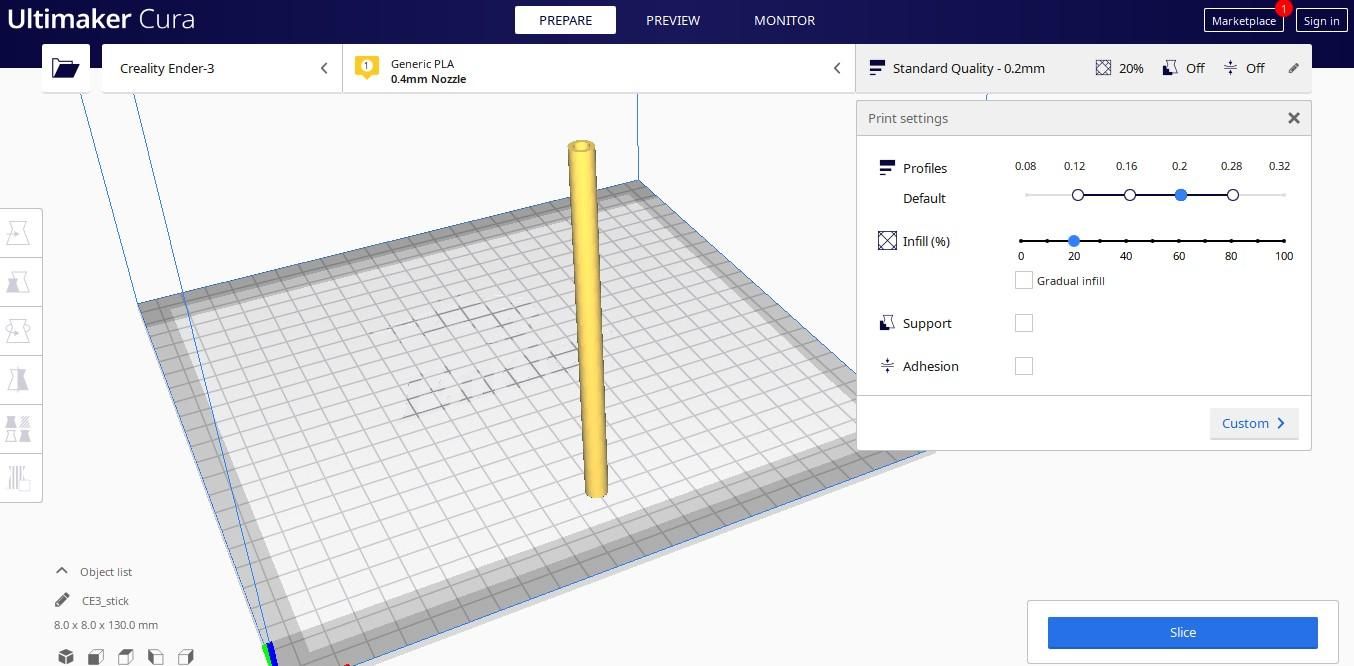Click the Slice button
This screenshot has width=1354, height=666.
coord(1182,632)
